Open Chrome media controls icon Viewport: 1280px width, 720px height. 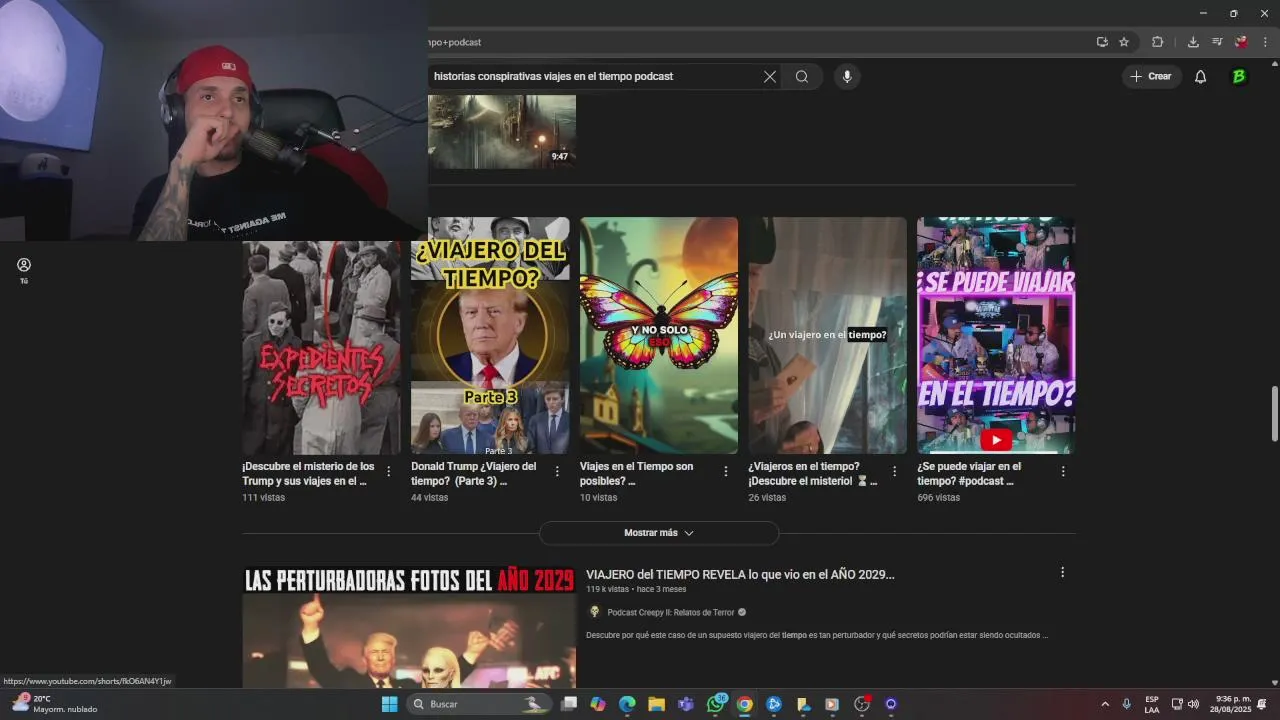(1217, 42)
